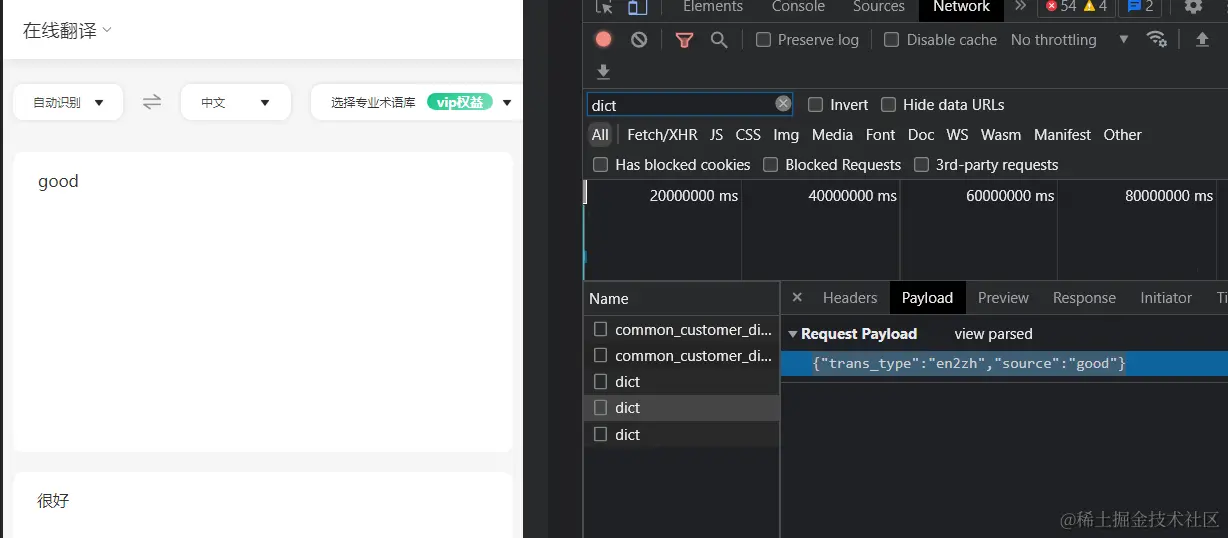This screenshot has width=1228, height=538.
Task: Switch to Sources tab
Action: (879, 7)
